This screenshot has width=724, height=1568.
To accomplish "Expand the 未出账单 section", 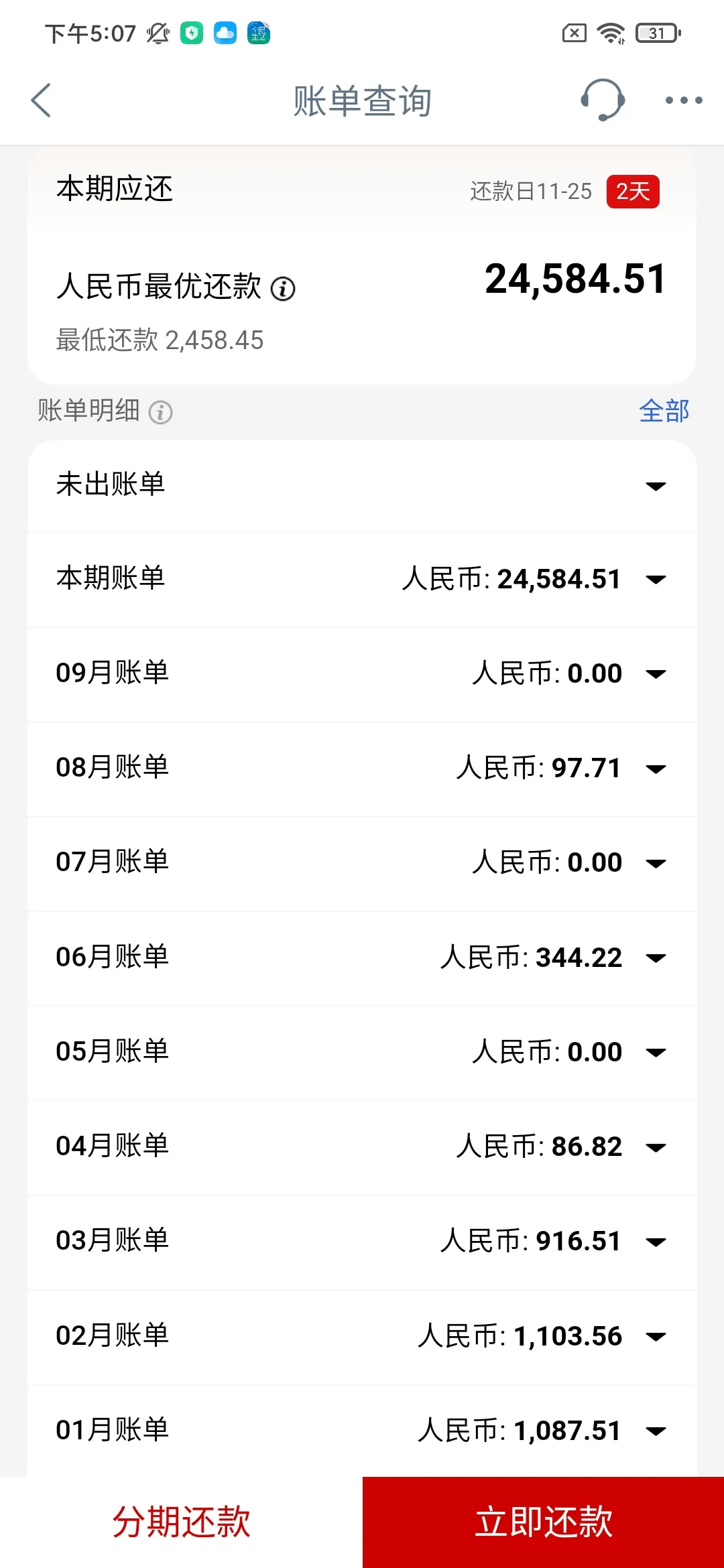I will pyautogui.click(x=655, y=486).
